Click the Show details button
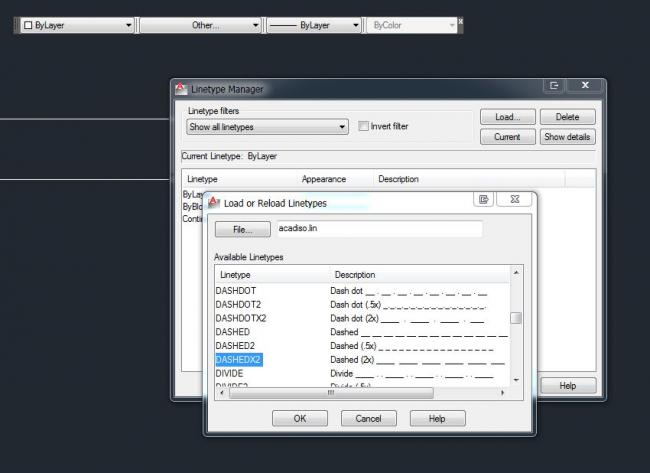 [568, 137]
